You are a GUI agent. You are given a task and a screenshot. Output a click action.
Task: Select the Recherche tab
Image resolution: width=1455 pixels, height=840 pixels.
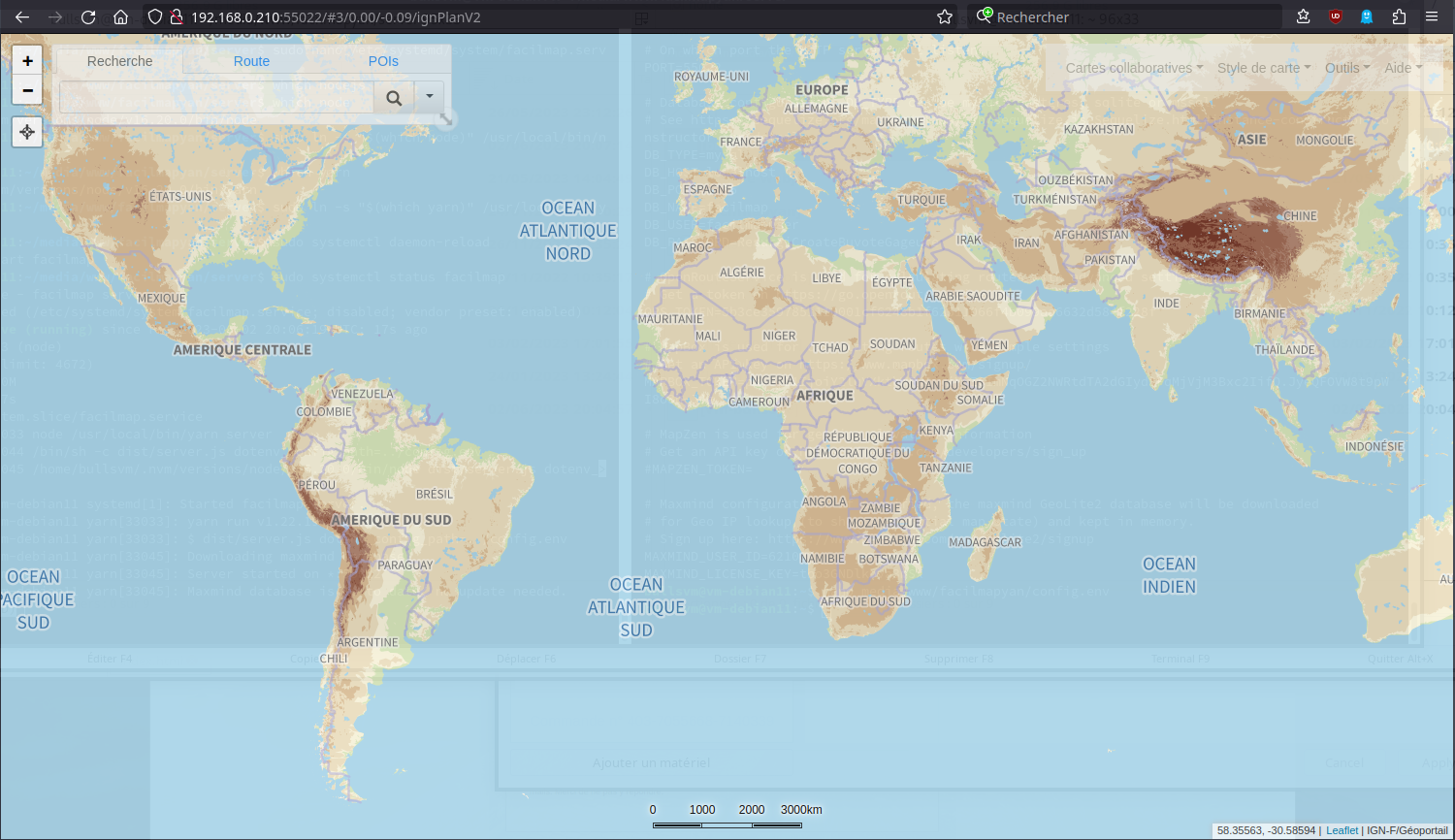coord(119,61)
